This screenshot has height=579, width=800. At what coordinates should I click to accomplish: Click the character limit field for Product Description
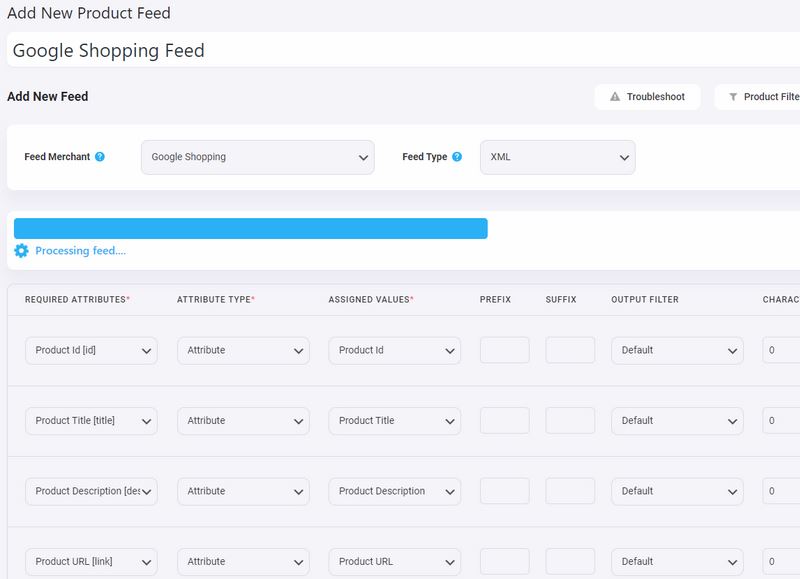(x=782, y=491)
